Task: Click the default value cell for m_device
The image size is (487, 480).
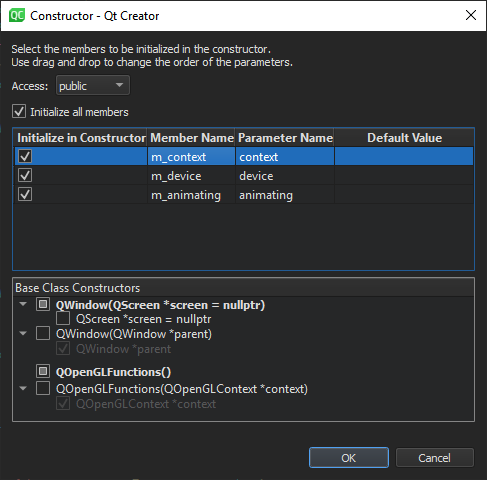Action: click(404, 175)
